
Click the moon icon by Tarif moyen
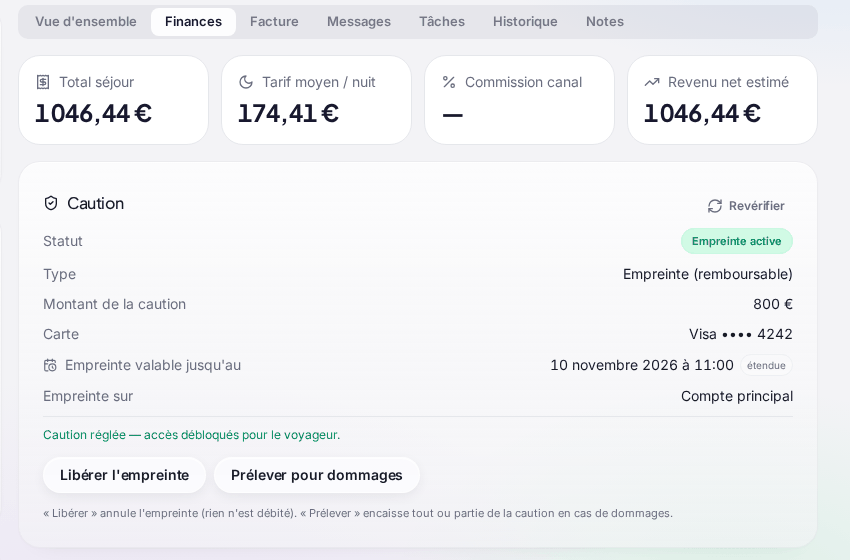pyautogui.click(x=246, y=82)
